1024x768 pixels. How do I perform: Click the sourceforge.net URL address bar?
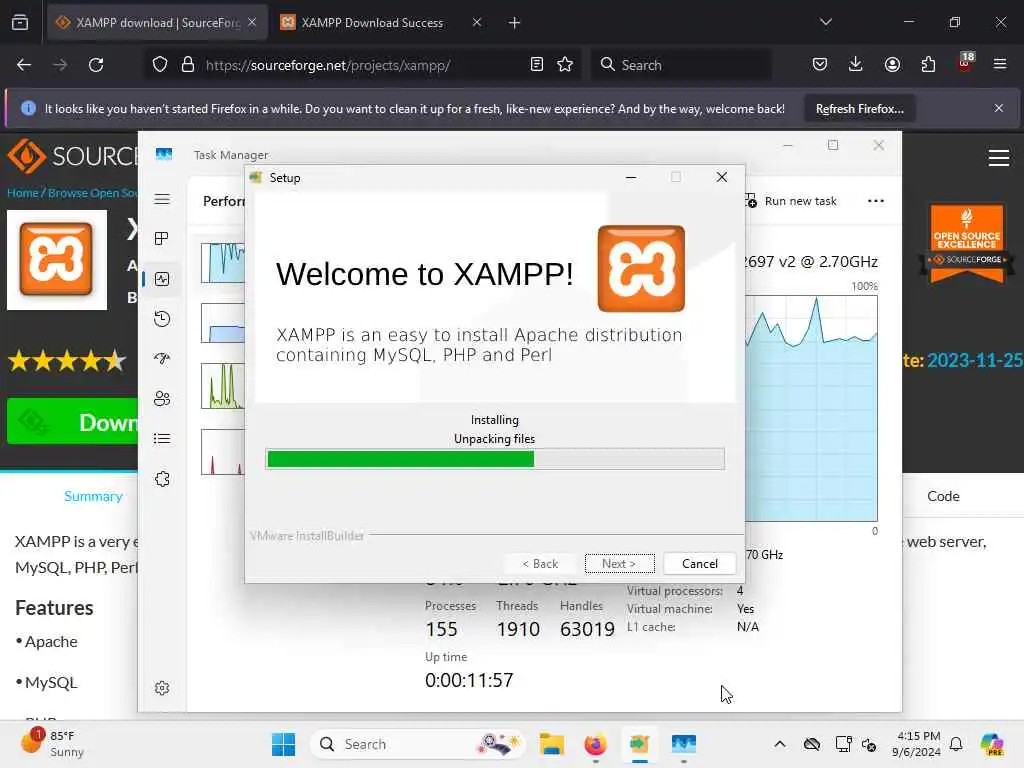(x=327, y=65)
